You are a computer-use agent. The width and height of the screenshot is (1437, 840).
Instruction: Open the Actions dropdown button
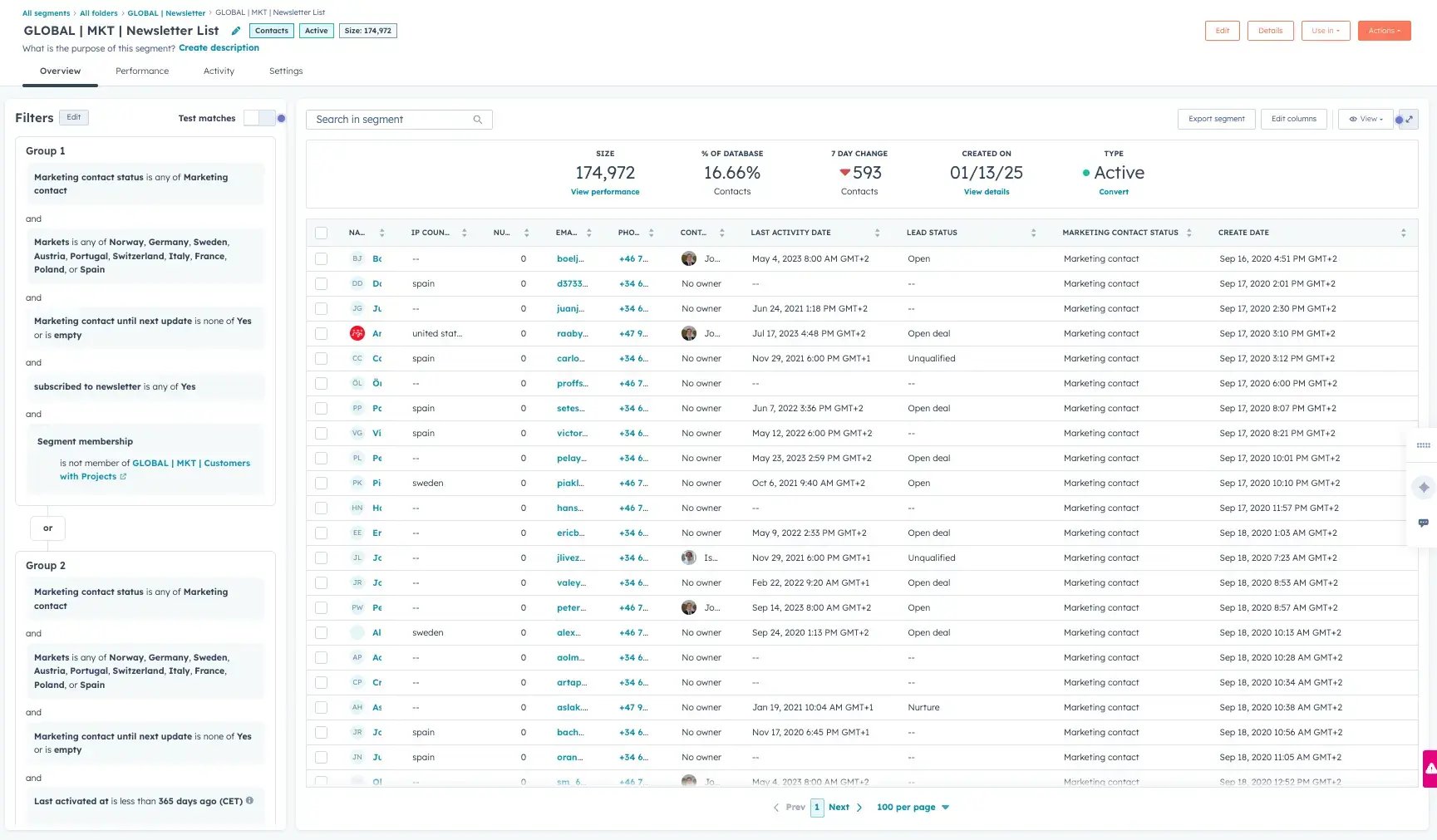1384,31
